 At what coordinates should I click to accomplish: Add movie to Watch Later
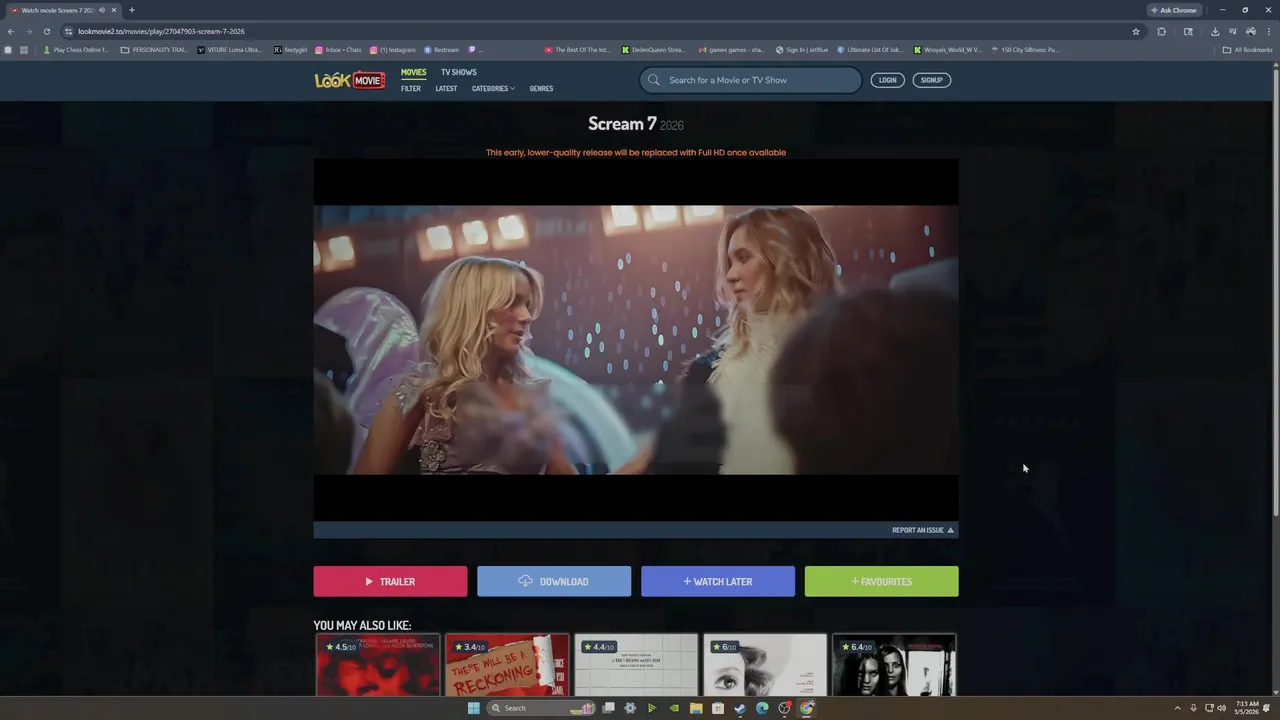[x=718, y=581]
